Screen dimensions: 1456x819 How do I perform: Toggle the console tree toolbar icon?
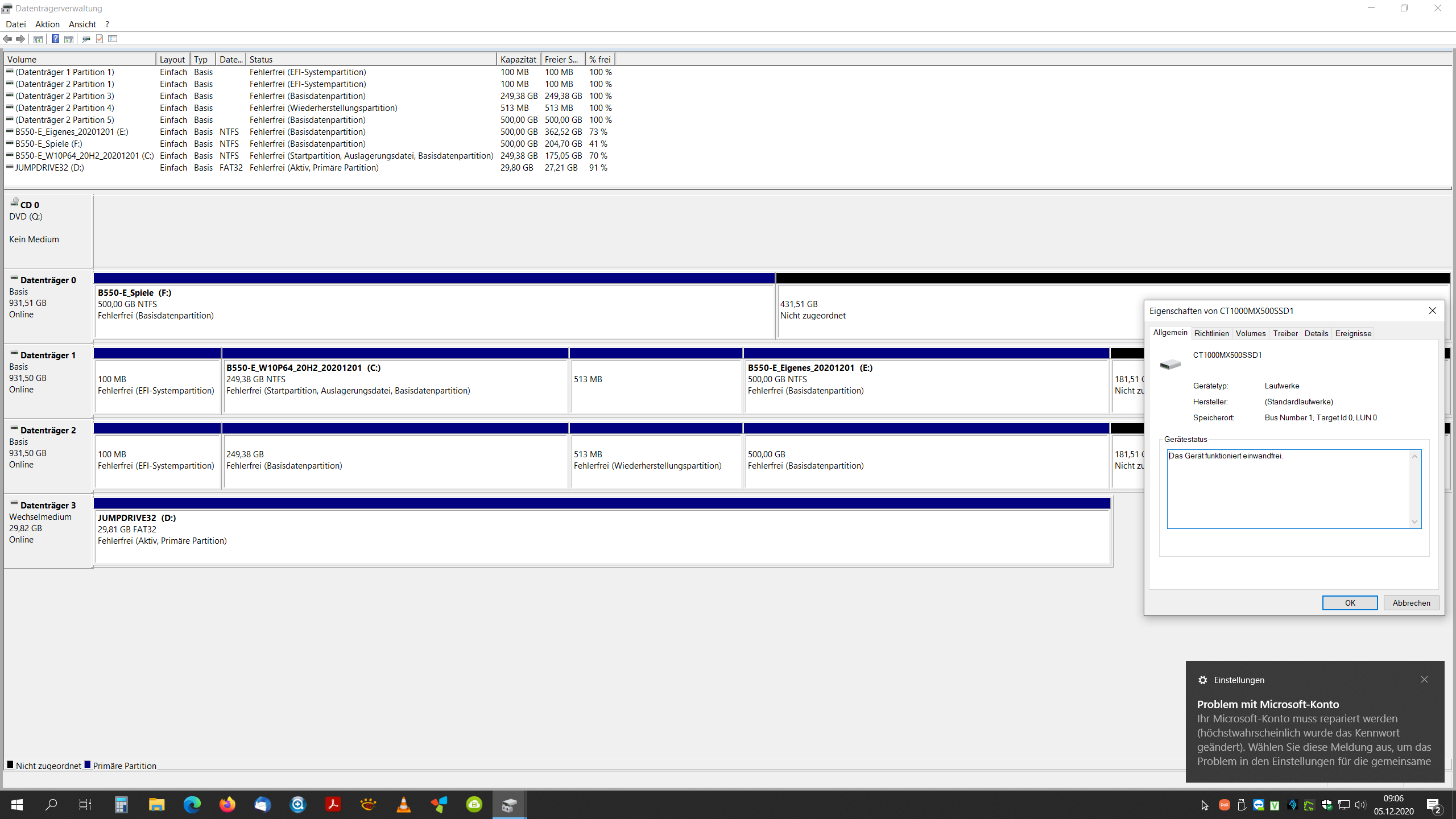(38, 39)
